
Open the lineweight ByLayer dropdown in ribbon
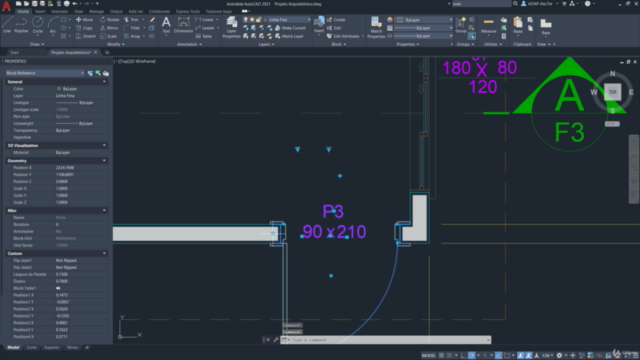coord(425,28)
